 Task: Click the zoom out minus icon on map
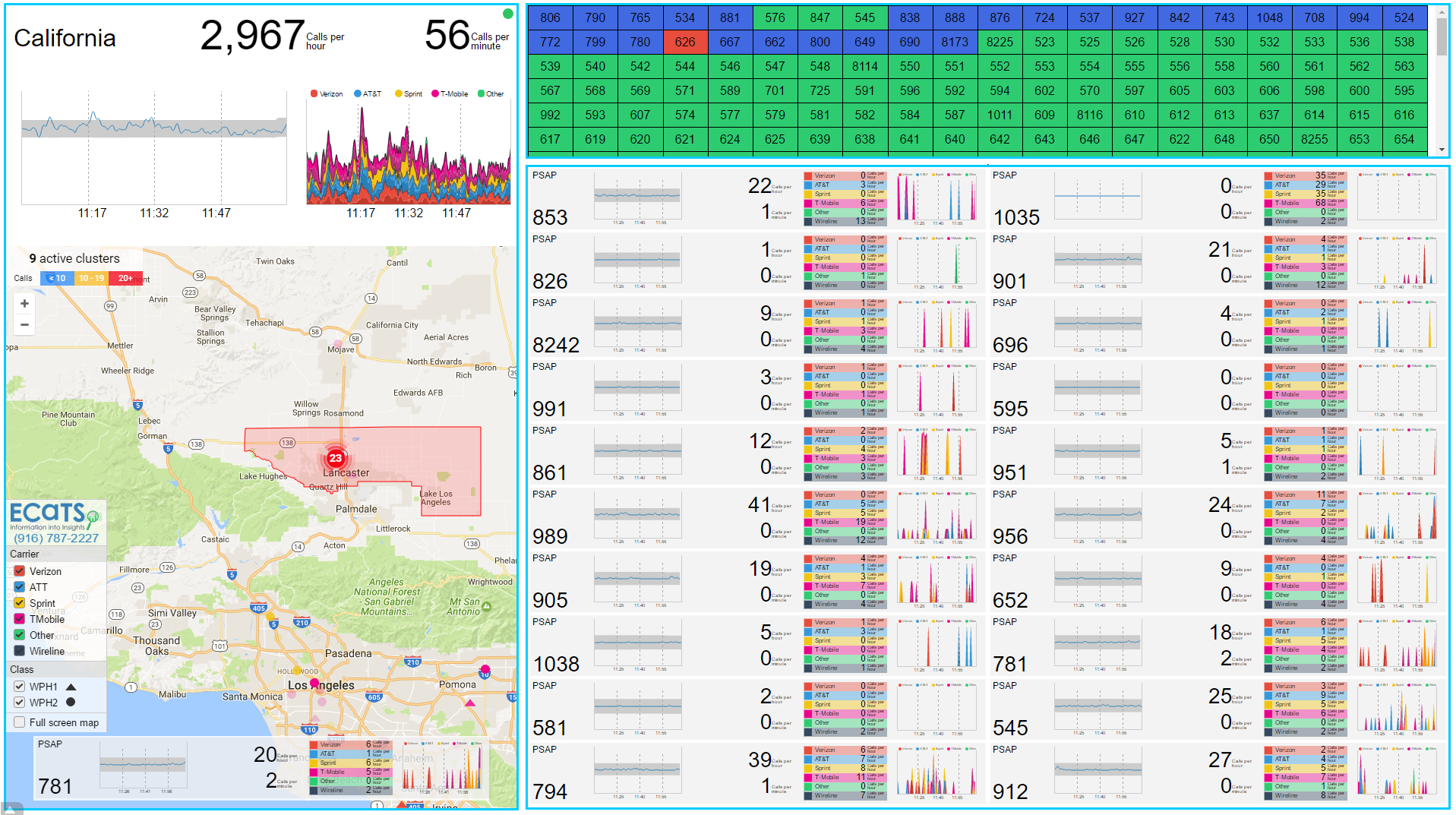click(24, 324)
